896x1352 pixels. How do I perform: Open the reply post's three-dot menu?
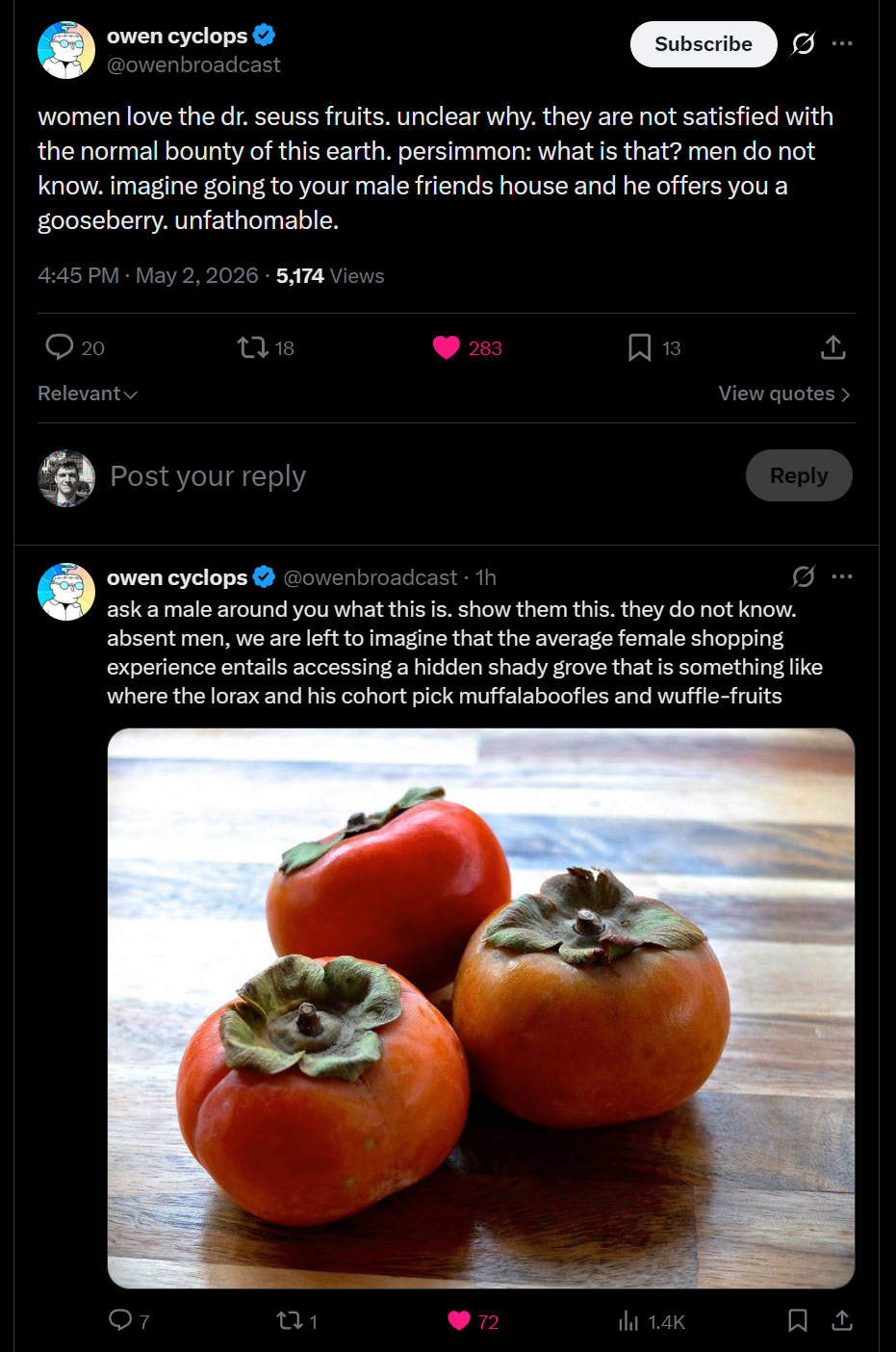(x=842, y=576)
